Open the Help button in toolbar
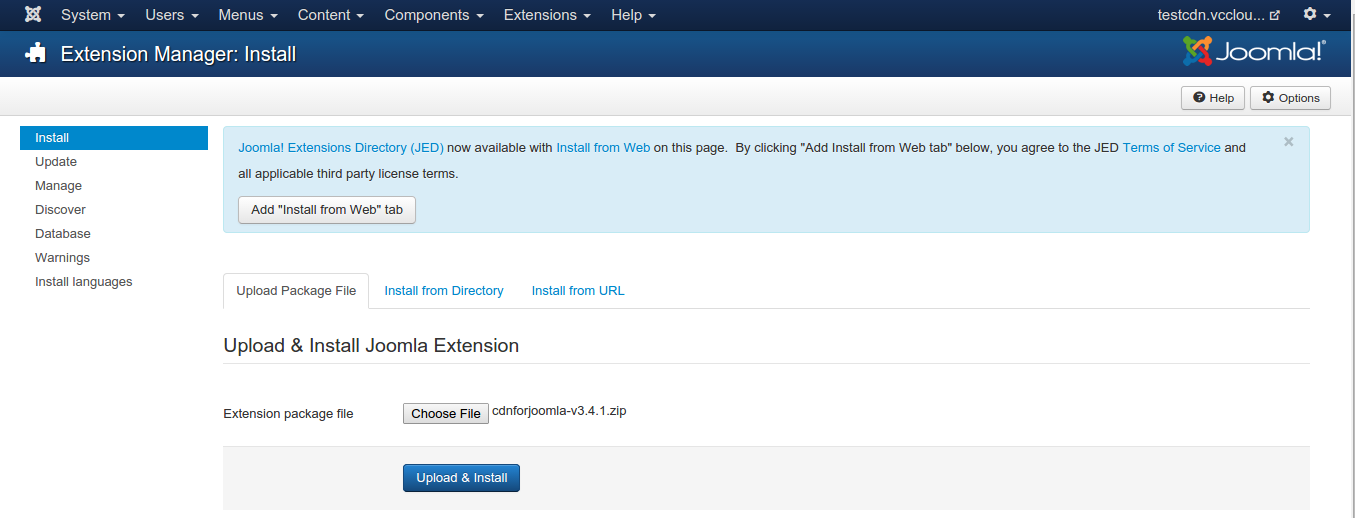Viewport: 1355px width, 518px height. [1213, 98]
